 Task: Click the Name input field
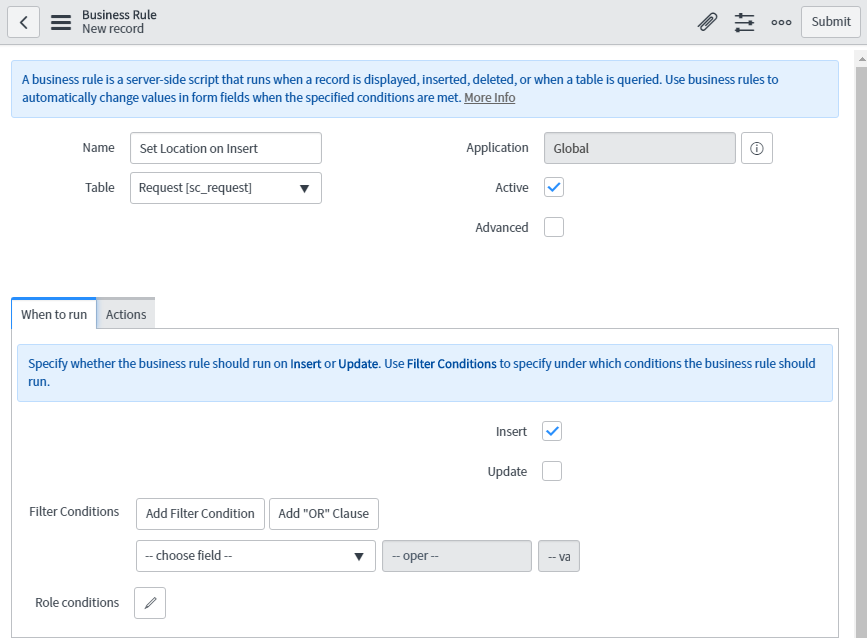click(226, 148)
